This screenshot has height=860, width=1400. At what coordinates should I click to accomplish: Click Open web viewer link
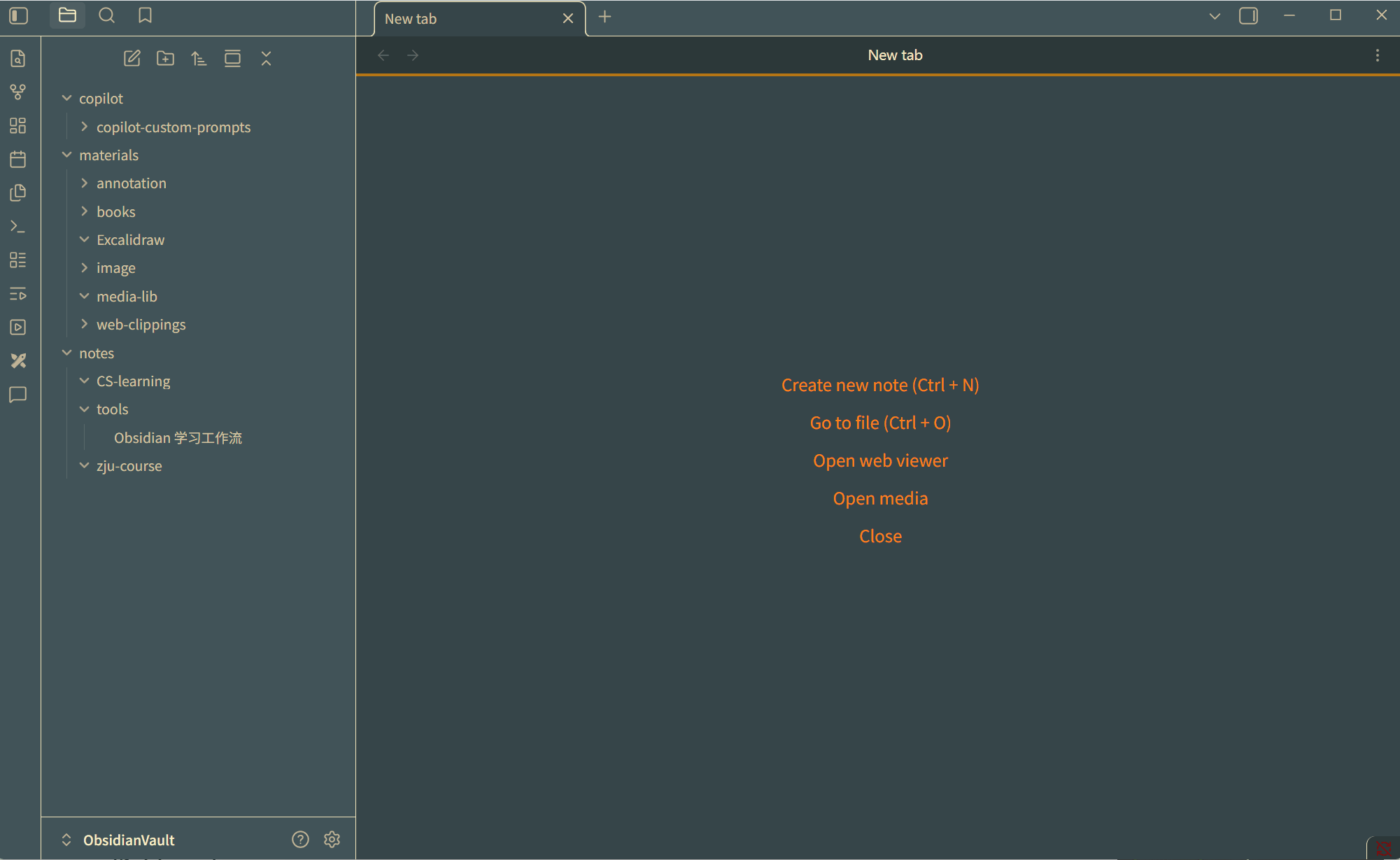(880, 460)
